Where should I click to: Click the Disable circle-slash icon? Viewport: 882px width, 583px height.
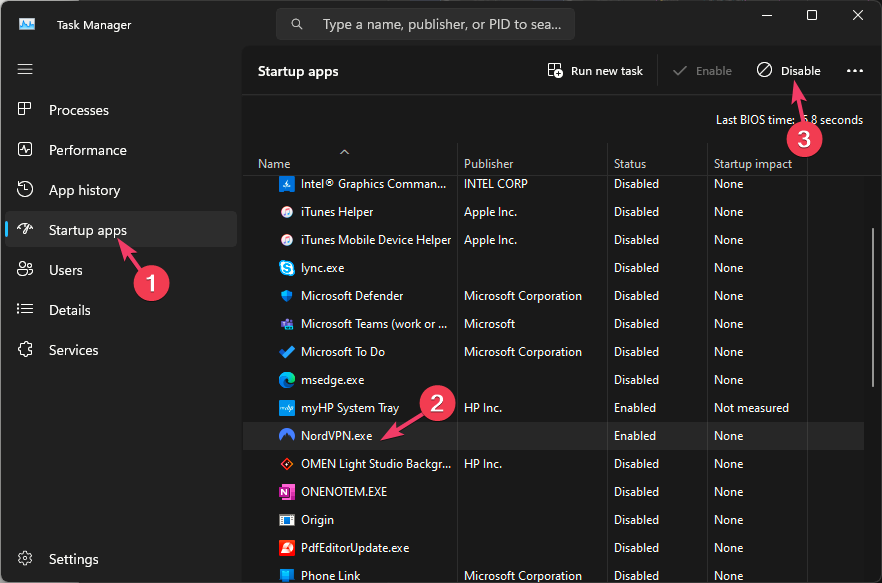tap(764, 70)
